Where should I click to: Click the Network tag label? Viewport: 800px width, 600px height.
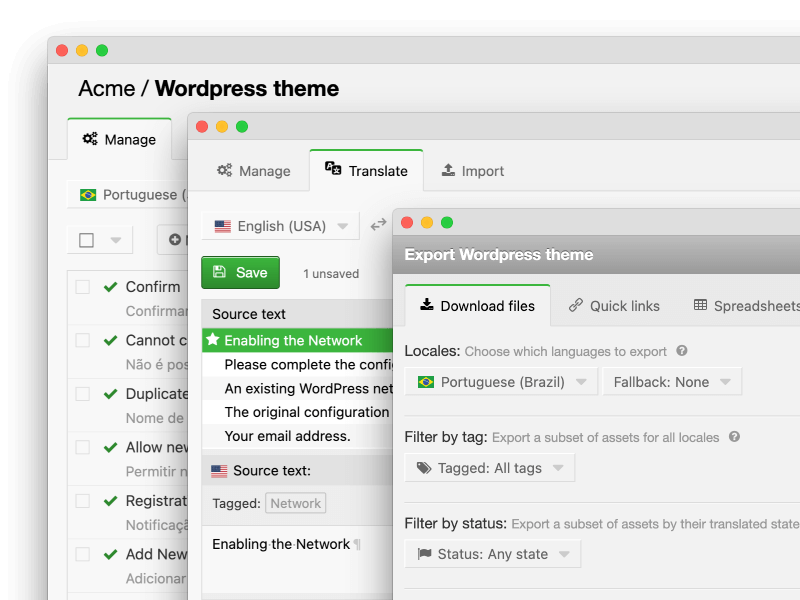click(296, 504)
